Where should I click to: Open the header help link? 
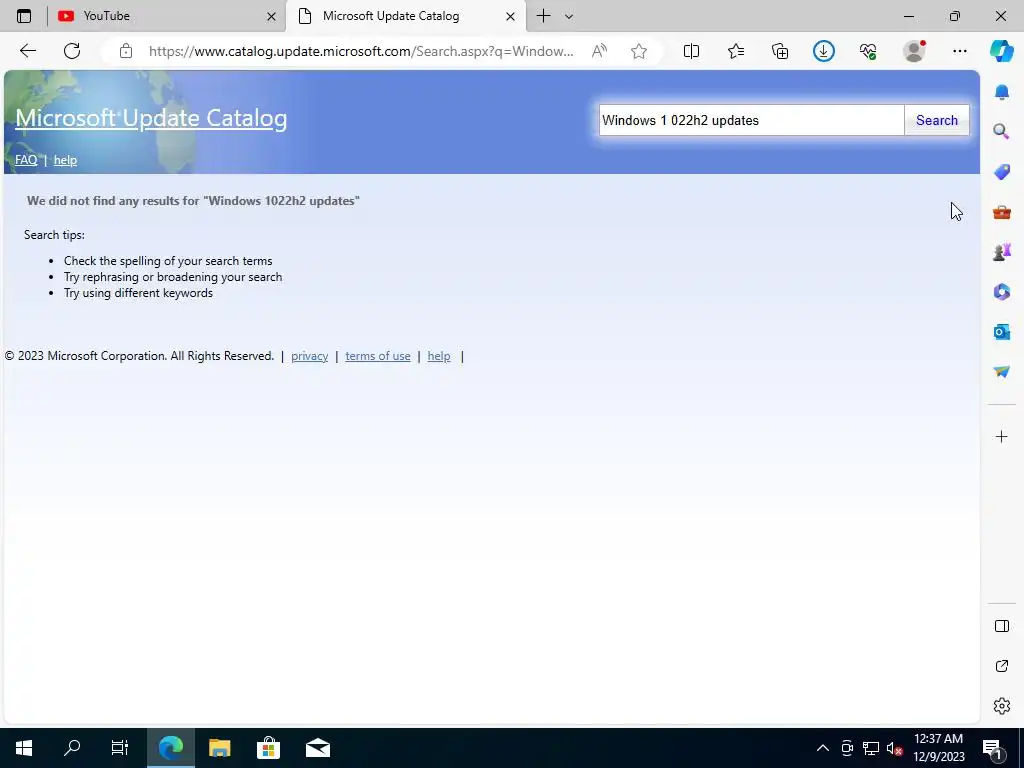65,160
